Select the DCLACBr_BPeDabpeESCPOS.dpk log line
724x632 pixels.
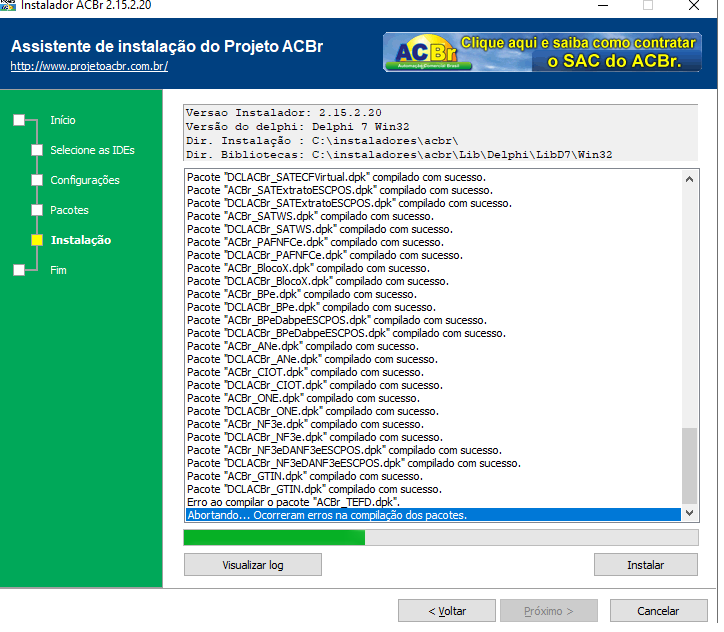[x=433, y=333]
